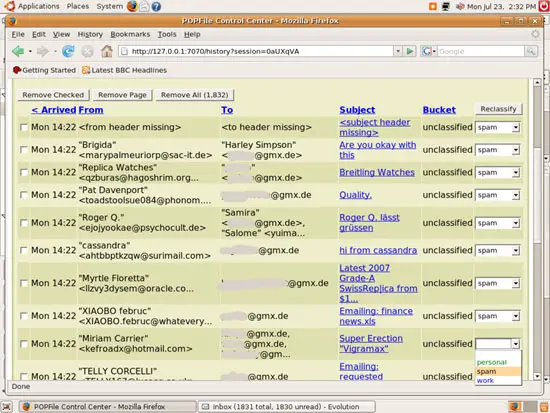Image resolution: width=550 pixels, height=413 pixels.
Task: Click the orange update notifier icon
Action: pos(433,6)
